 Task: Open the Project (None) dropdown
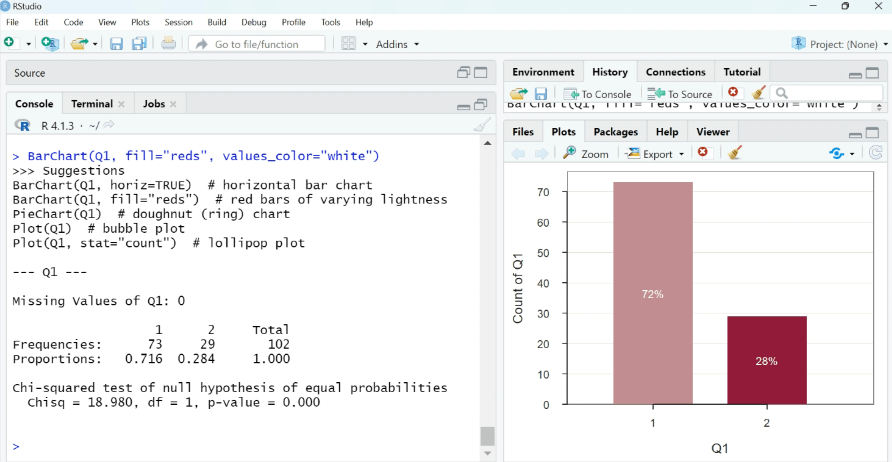click(839, 44)
